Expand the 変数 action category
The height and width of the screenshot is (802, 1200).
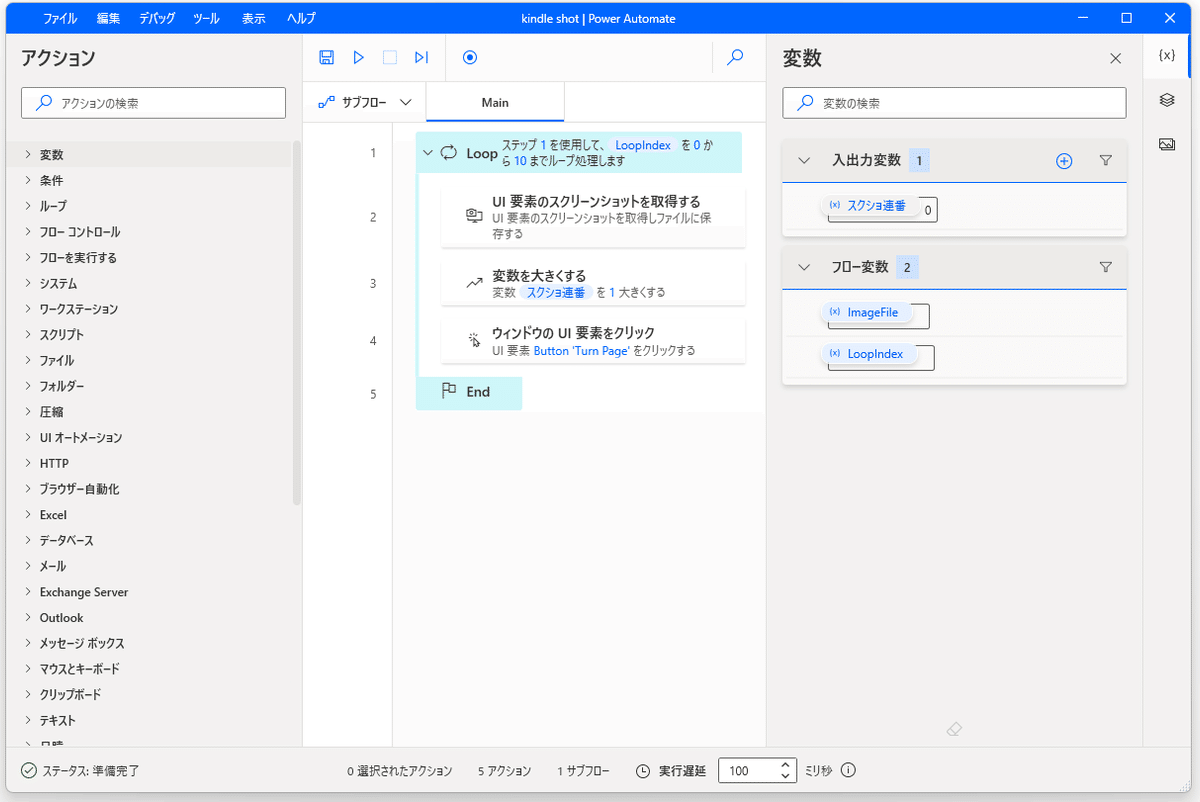pos(28,155)
